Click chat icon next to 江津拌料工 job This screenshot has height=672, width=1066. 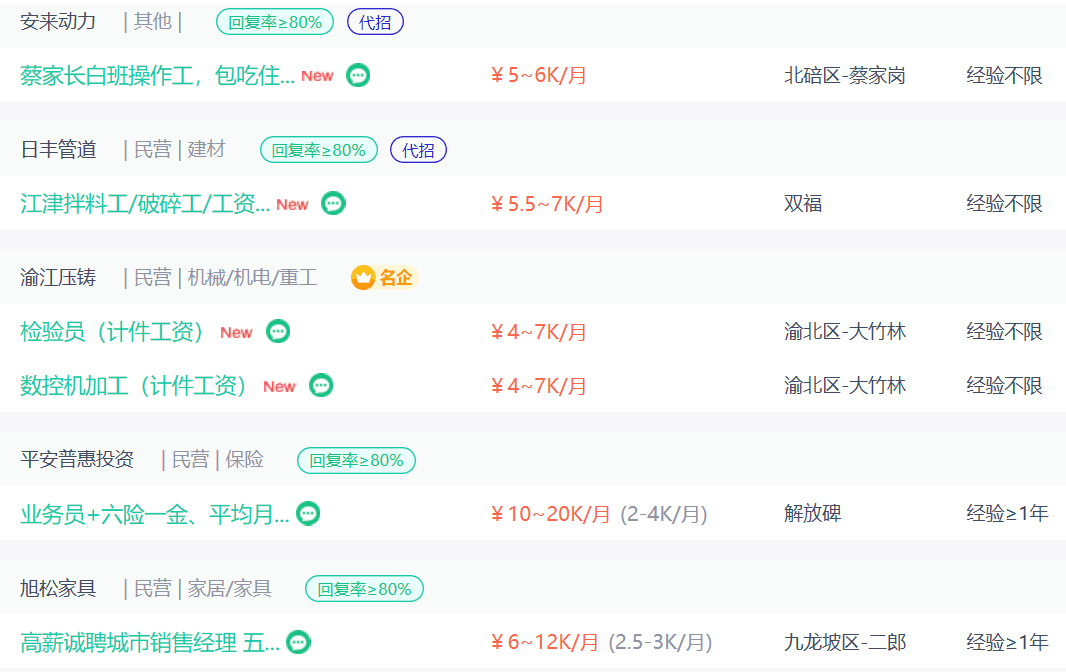click(x=333, y=203)
